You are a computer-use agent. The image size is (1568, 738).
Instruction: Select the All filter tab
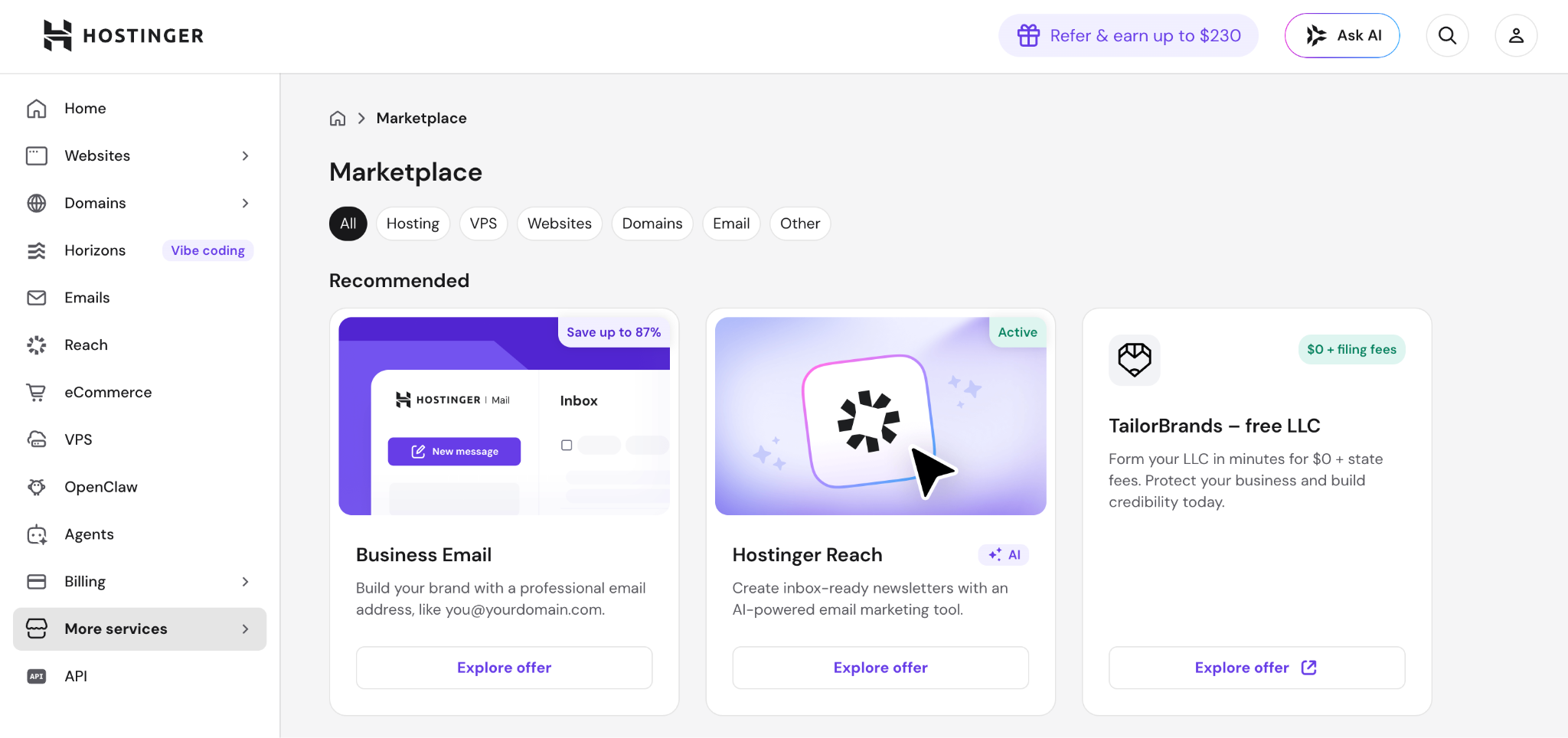pyautogui.click(x=348, y=224)
